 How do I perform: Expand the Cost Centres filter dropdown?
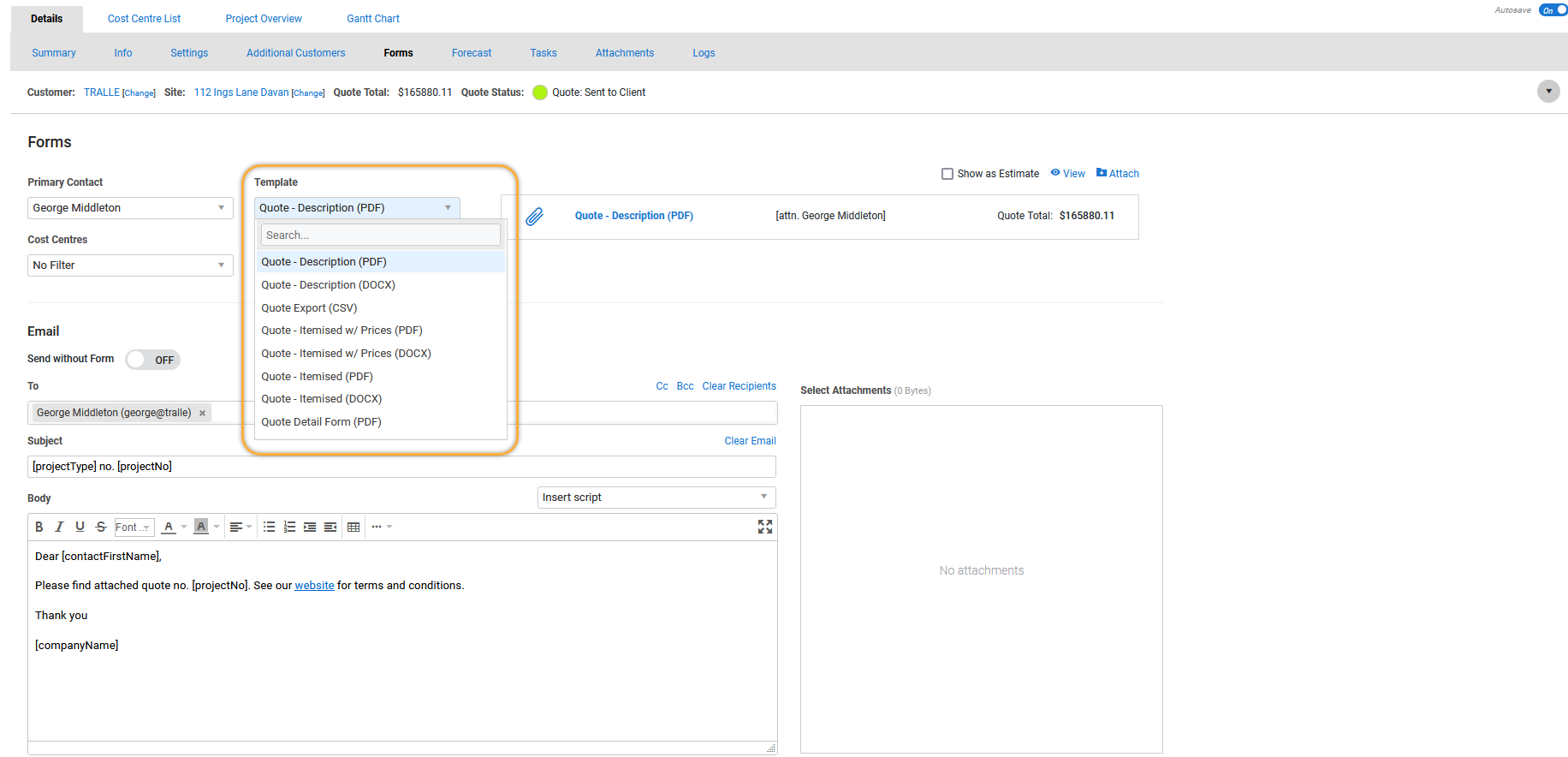[x=130, y=265]
